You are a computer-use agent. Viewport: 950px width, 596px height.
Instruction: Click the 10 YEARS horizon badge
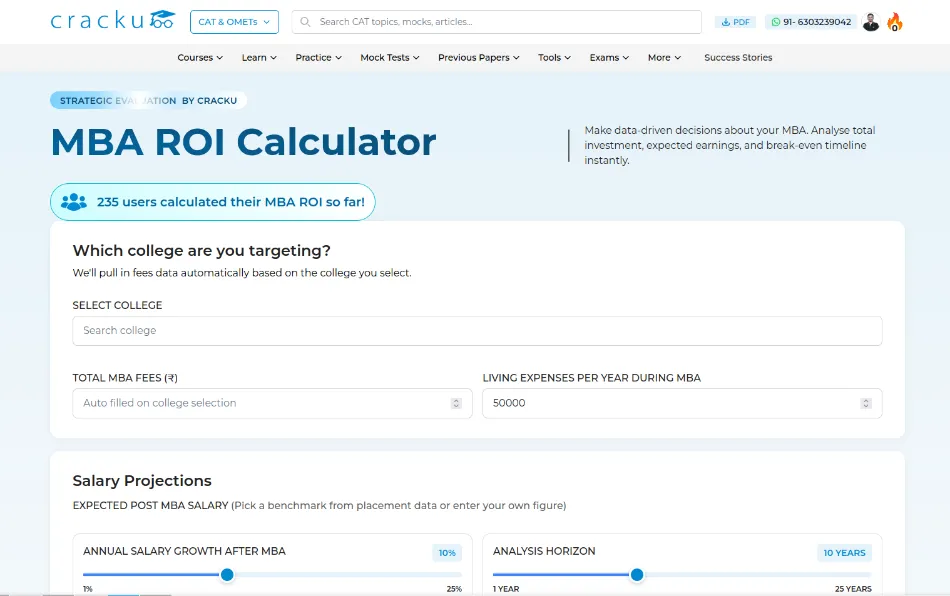pos(844,553)
